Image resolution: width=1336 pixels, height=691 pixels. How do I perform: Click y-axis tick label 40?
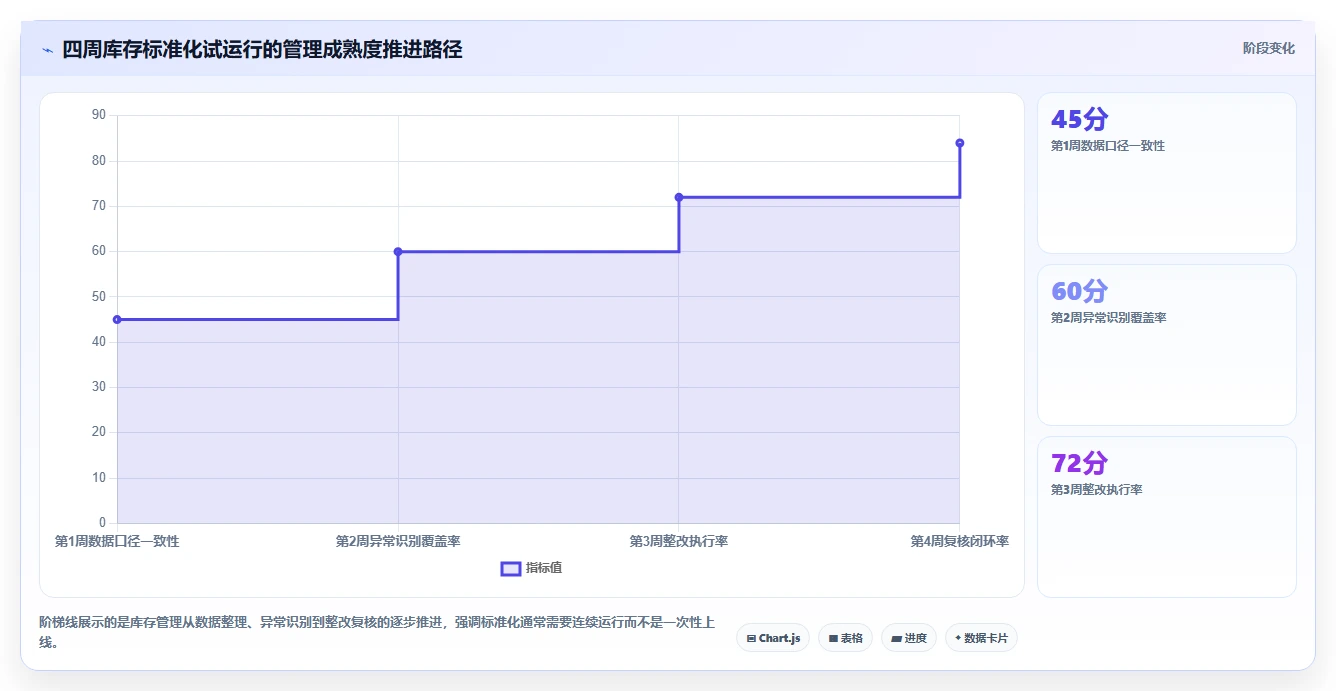pyautogui.click(x=99, y=342)
